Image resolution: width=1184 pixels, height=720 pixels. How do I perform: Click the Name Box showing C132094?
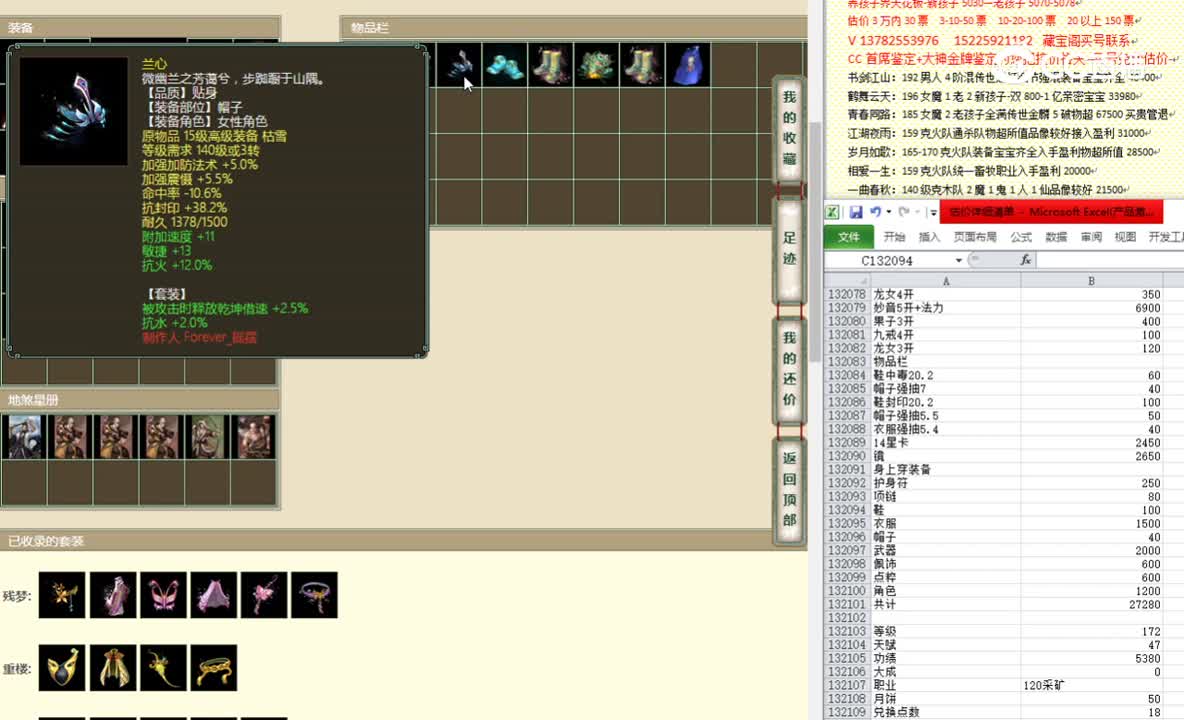887,260
